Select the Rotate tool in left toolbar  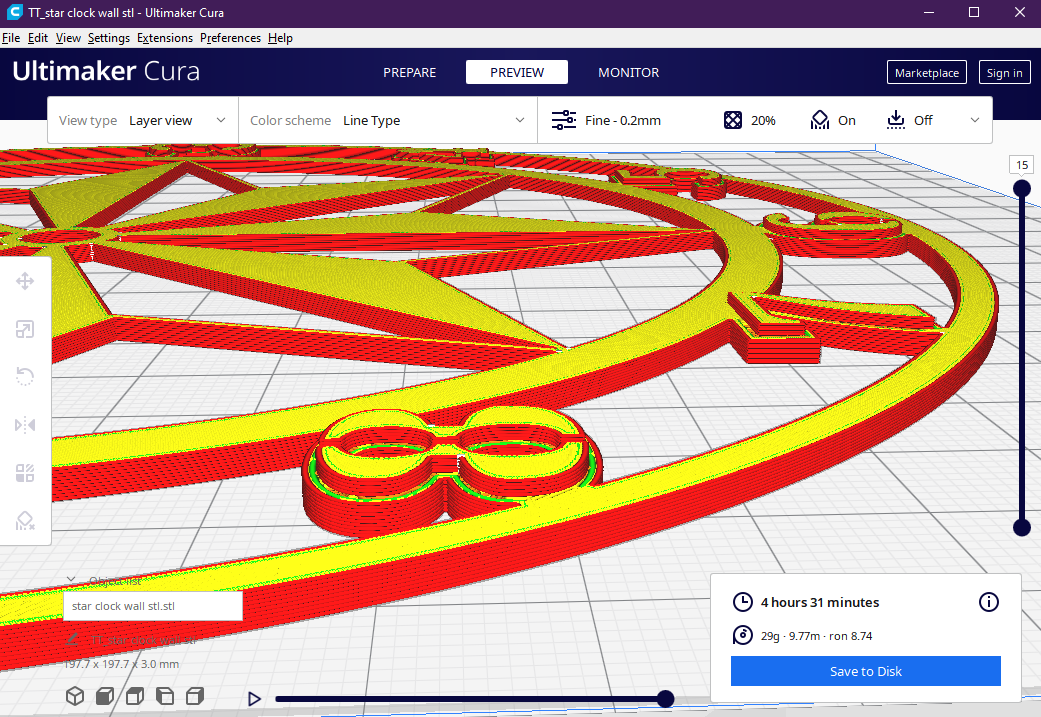tap(25, 377)
